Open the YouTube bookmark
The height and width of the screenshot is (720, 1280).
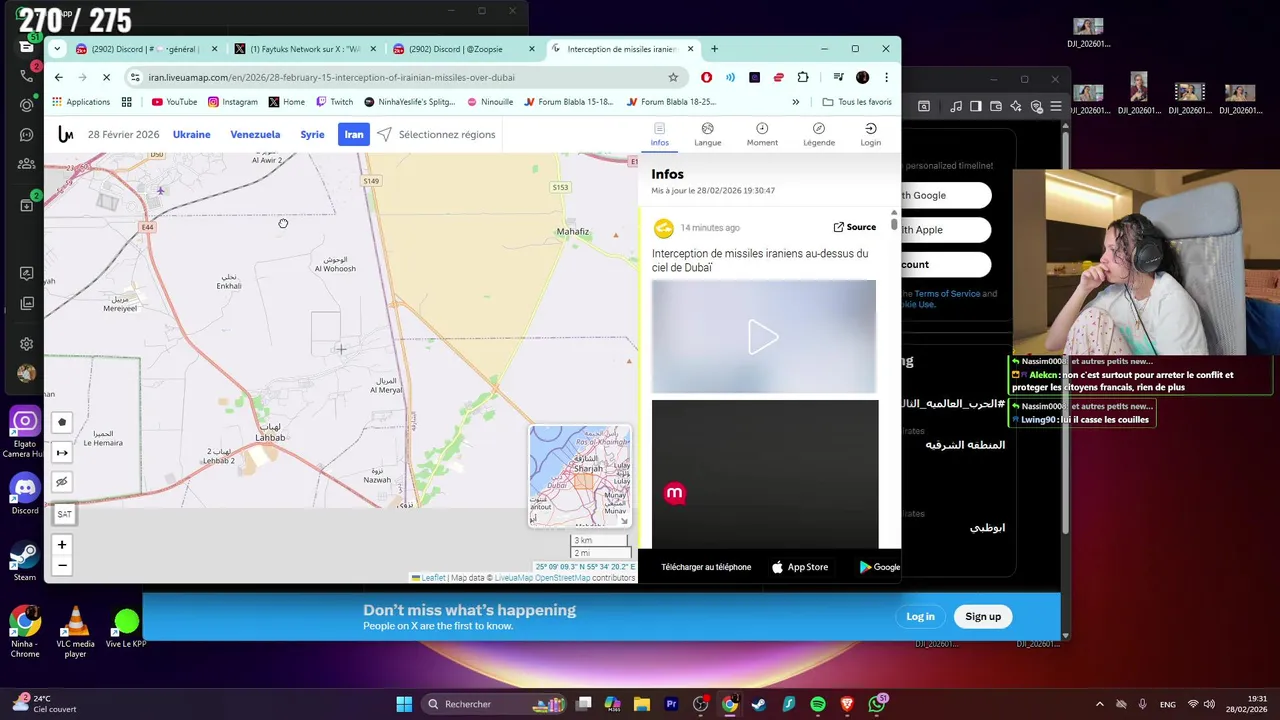pos(174,102)
